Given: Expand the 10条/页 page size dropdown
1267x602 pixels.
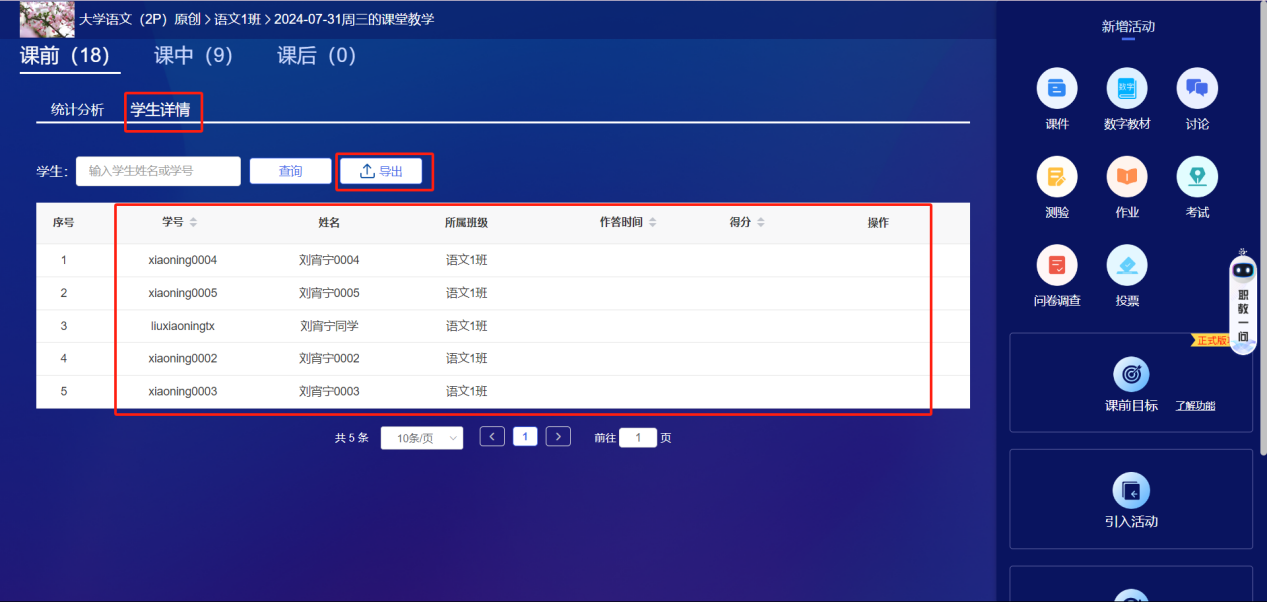Looking at the screenshot, I should [x=421, y=438].
